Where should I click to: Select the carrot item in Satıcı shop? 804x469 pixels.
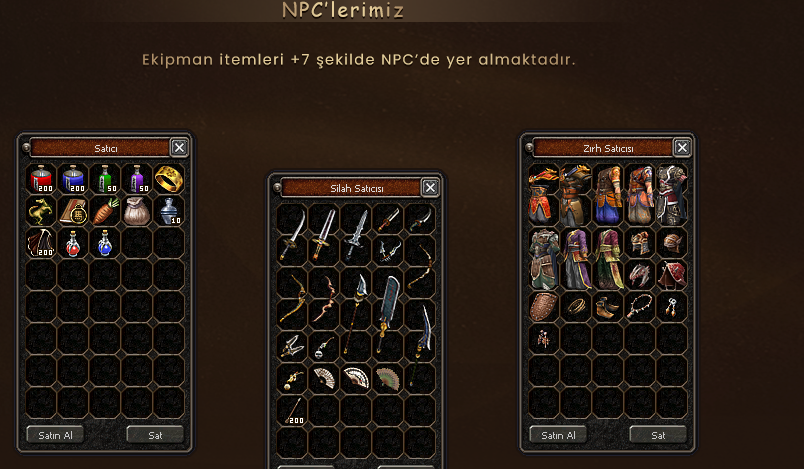point(105,211)
